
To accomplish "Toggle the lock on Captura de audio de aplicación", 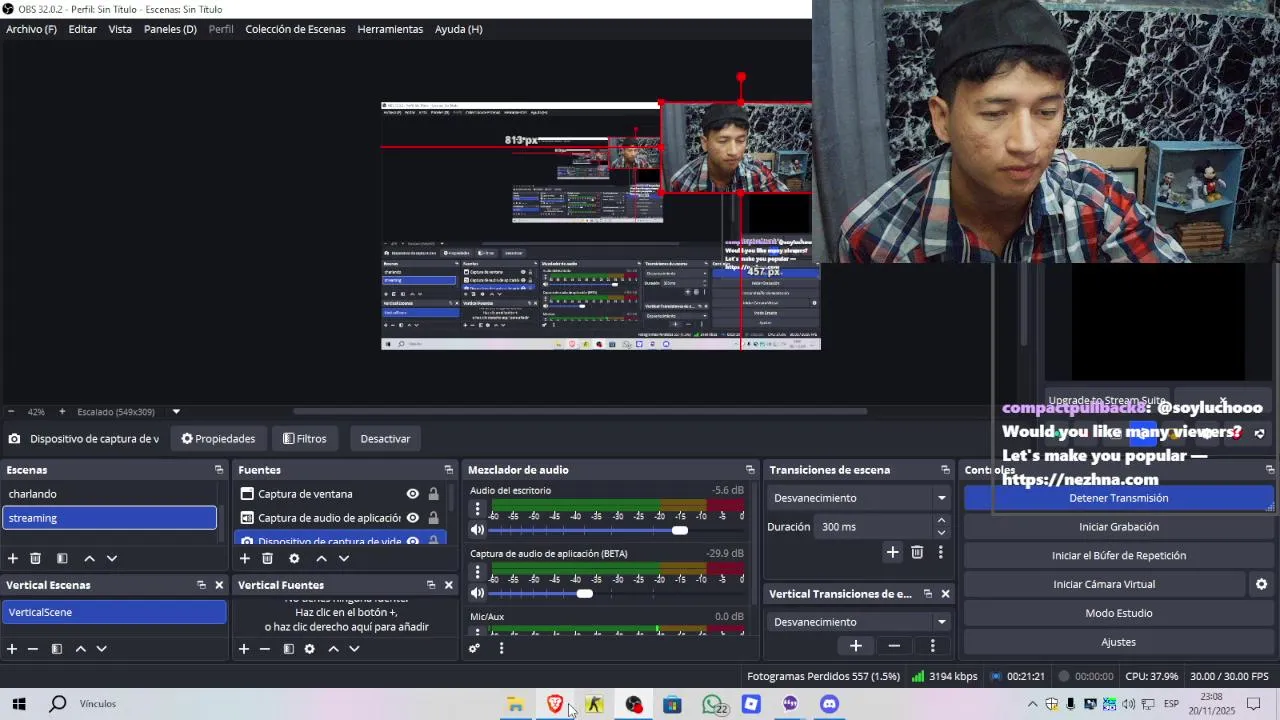I will 433,518.
